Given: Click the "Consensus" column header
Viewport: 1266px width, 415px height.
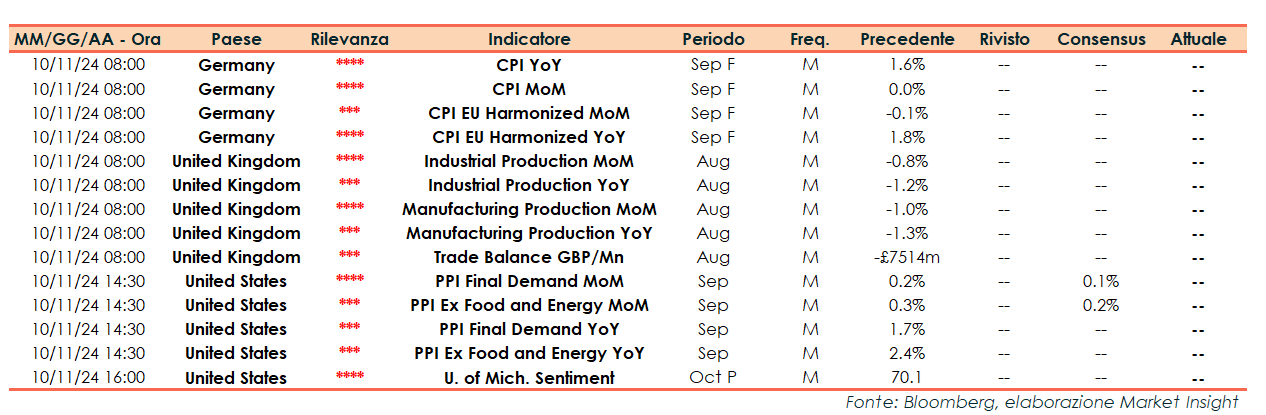Looking at the screenshot, I should click(x=1101, y=40).
